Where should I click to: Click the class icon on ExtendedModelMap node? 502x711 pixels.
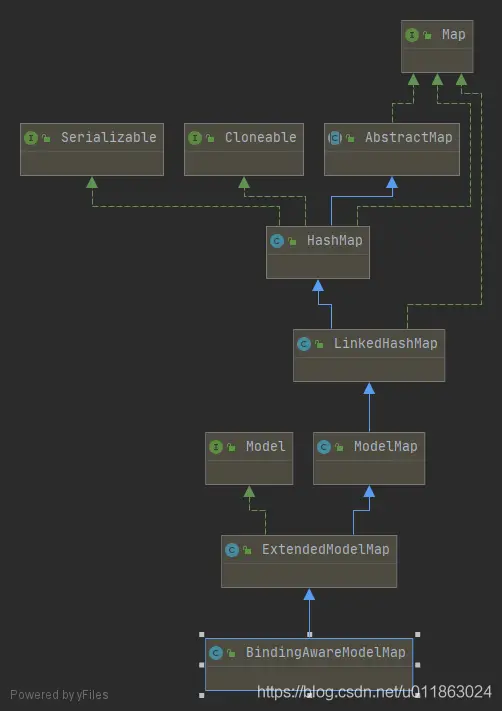pyautogui.click(x=232, y=550)
